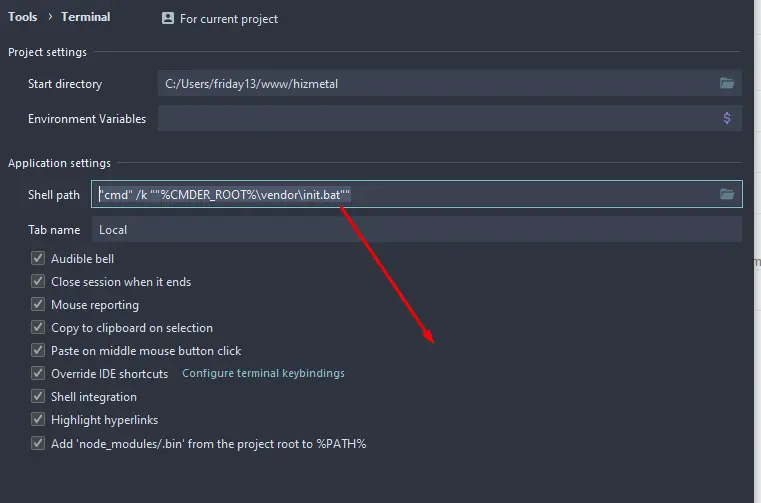
Task: Click the Environment Variables label
Action: [87, 119]
